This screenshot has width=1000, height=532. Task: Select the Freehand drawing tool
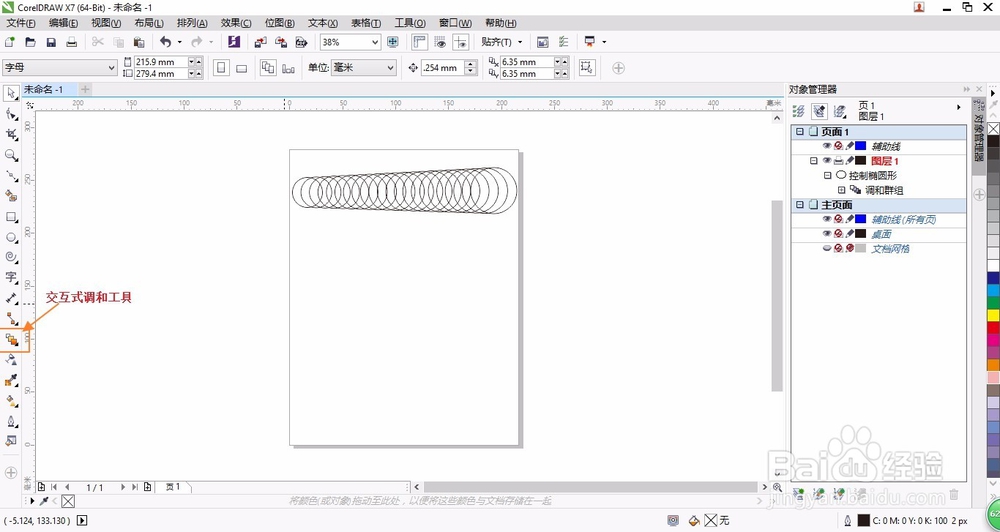click(11, 175)
